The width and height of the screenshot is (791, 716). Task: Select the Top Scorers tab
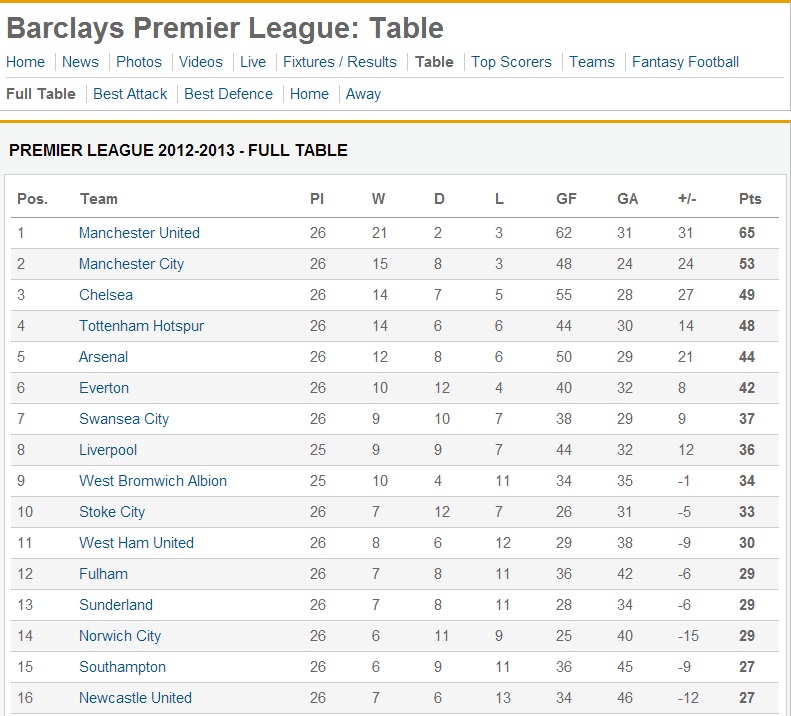[x=512, y=62]
